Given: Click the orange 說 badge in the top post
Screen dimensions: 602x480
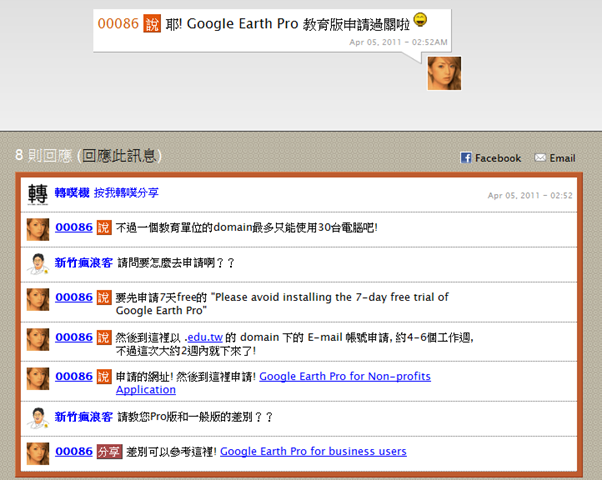Looking at the screenshot, I should [x=152, y=24].
